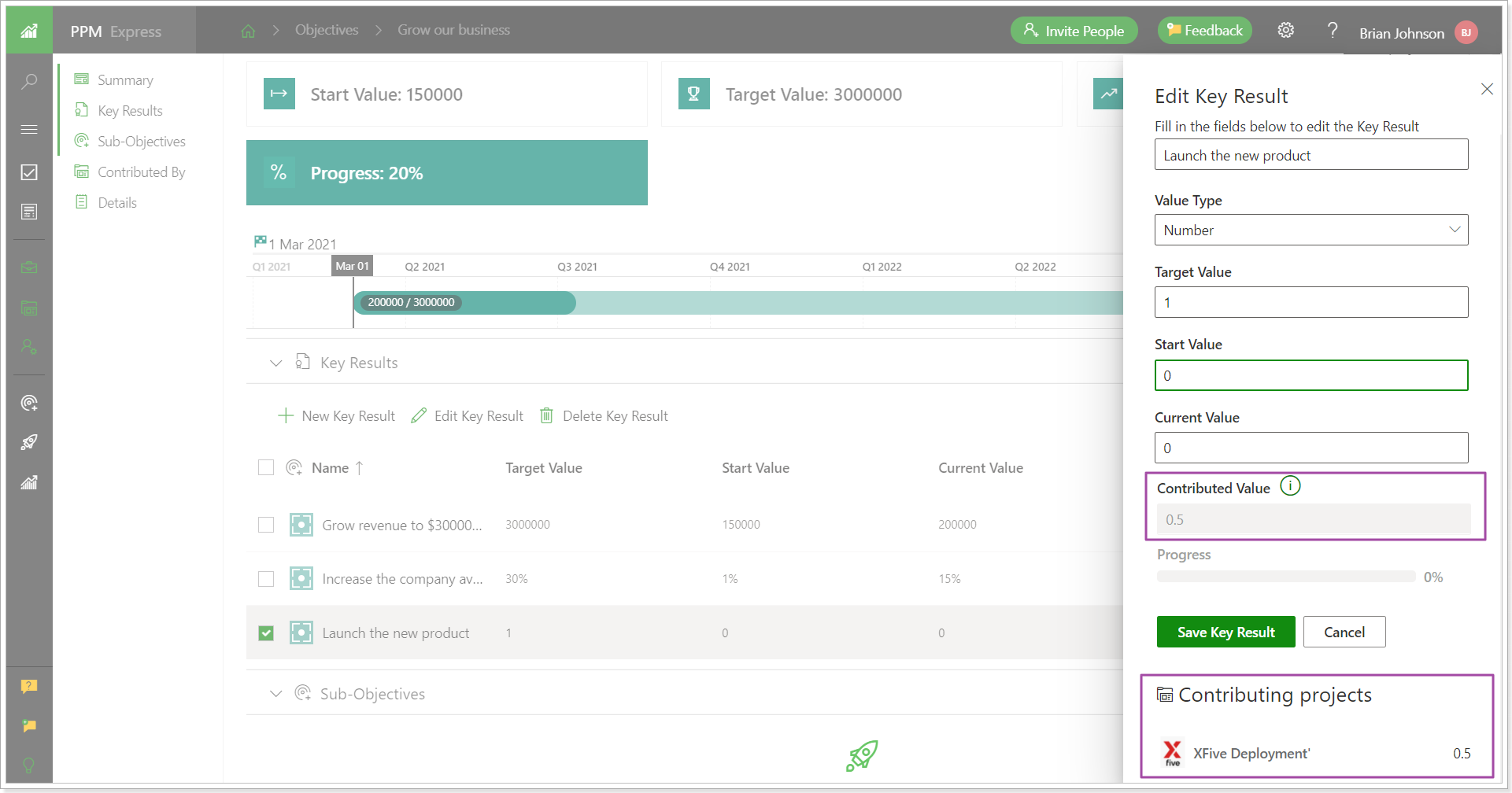Select the Tasks icon in the sidebar
1512x793 pixels.
(x=29, y=172)
